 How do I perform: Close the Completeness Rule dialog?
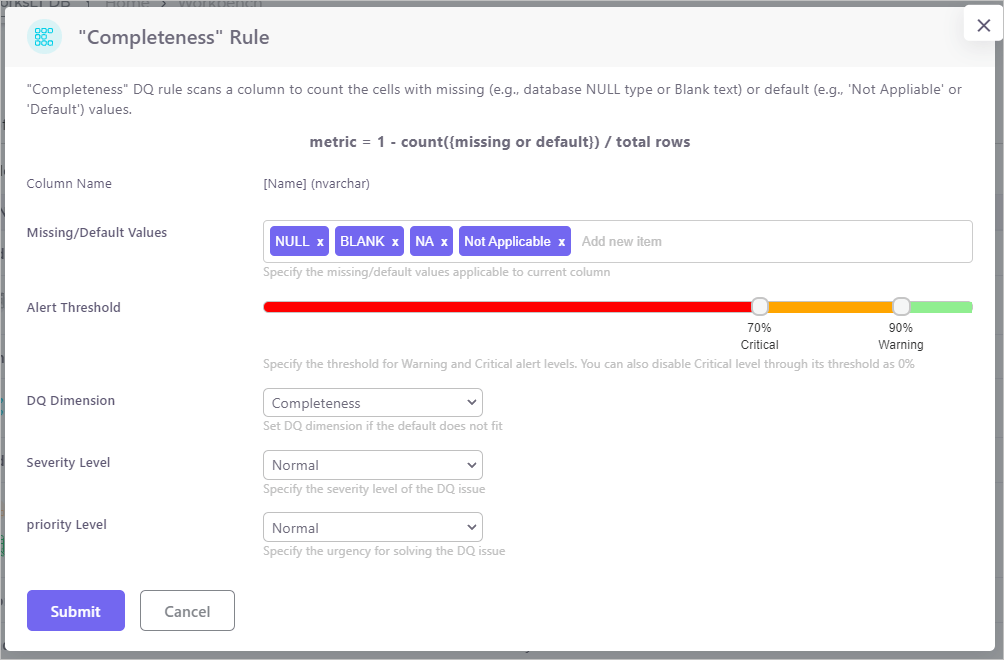coord(983,26)
